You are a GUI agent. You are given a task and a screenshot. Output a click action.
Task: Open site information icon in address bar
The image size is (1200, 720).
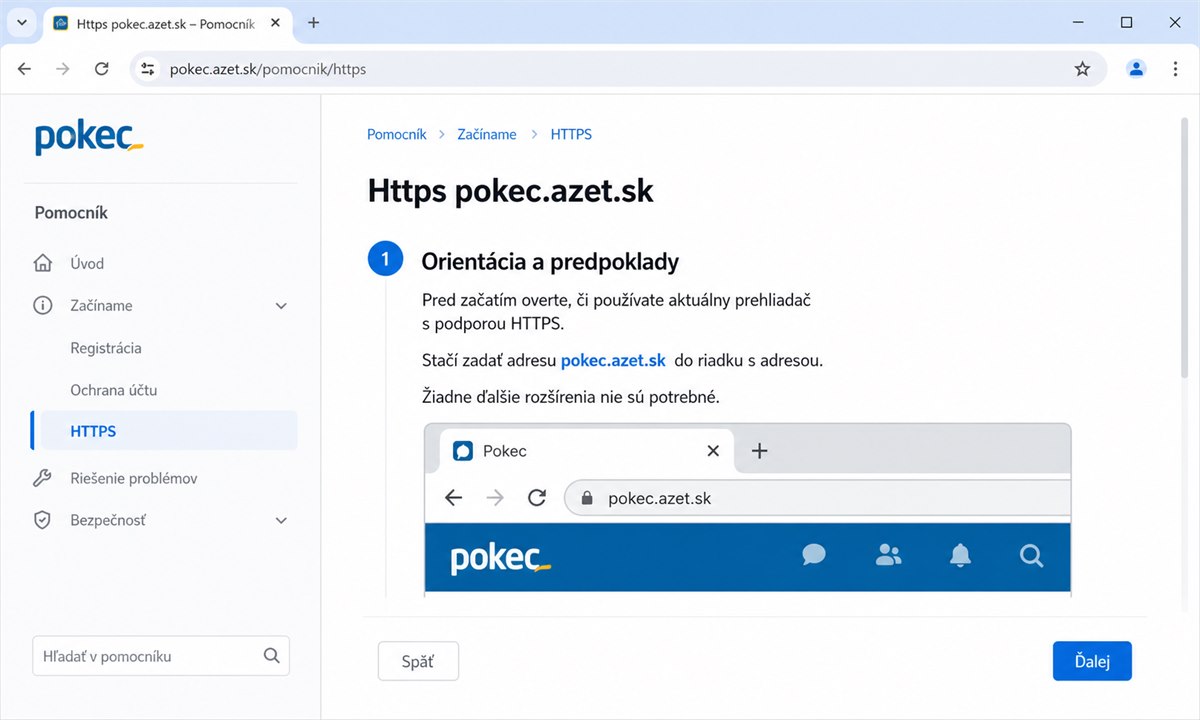tap(148, 69)
